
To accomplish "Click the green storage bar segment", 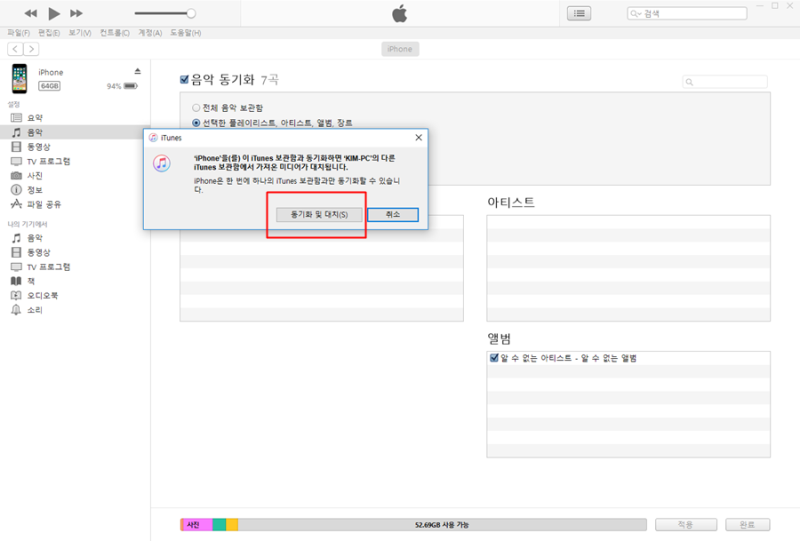I will 219,525.
